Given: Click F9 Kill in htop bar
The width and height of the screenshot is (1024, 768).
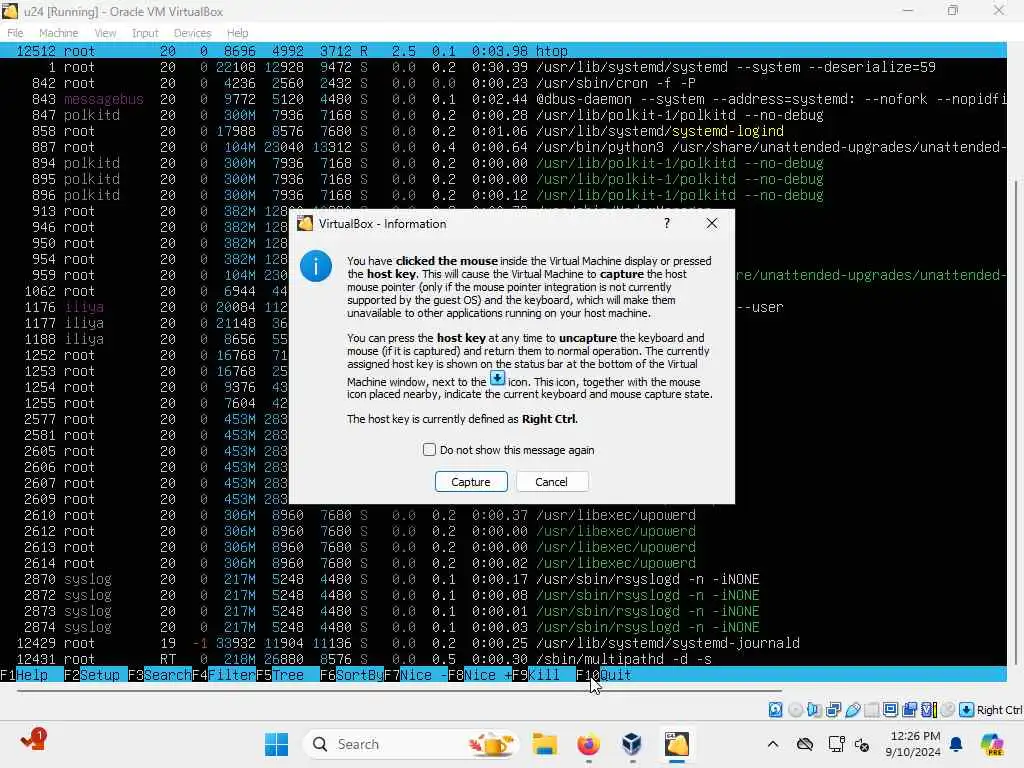Looking at the screenshot, I should click(x=536, y=675).
